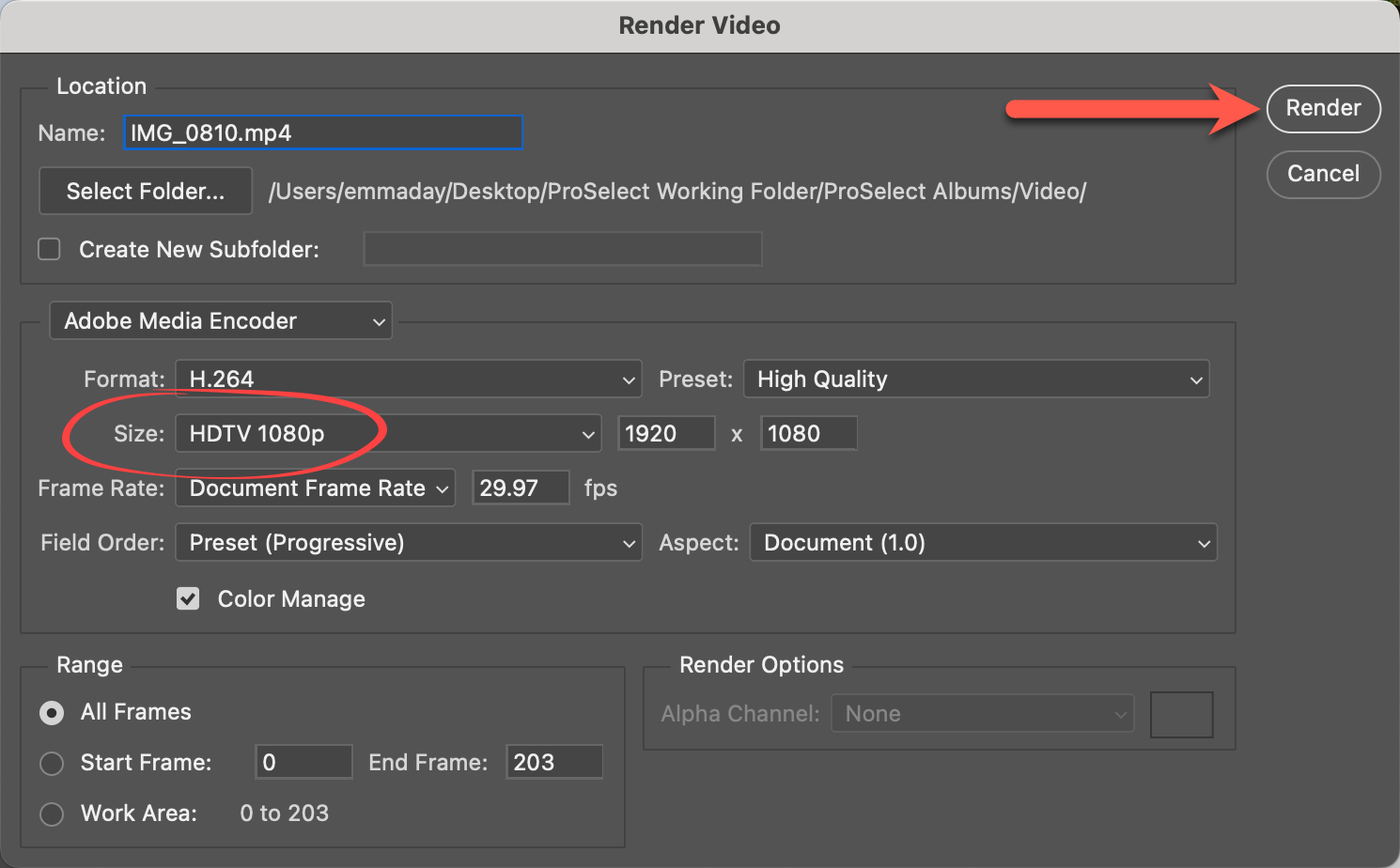Screen dimensions: 1400x868
Task: Click the fps field showing 29.97
Action: 521,488
